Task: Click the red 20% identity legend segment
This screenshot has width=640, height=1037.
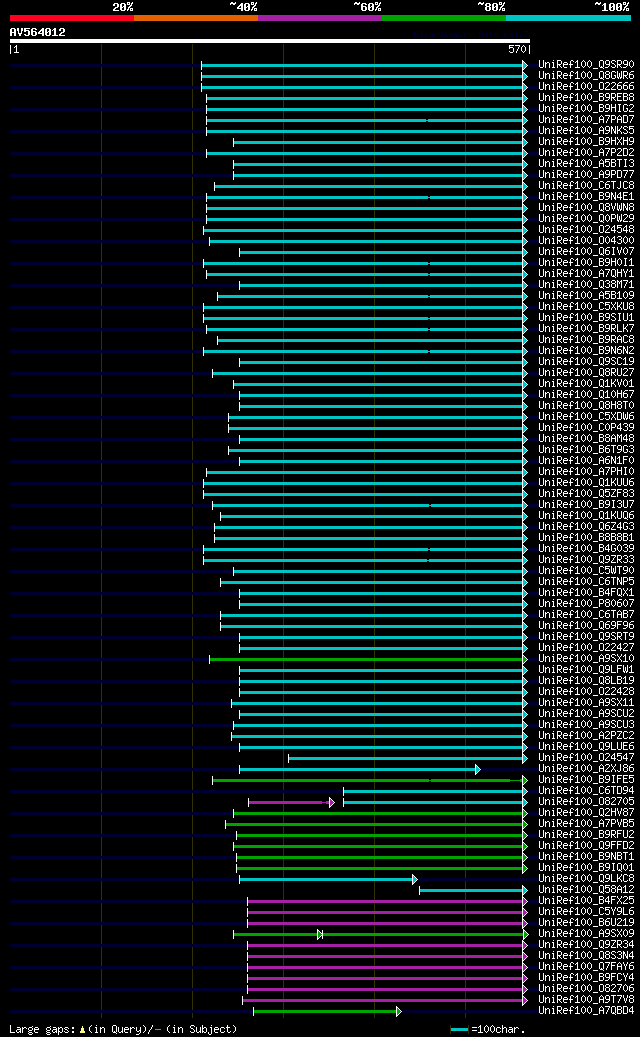Action: (72, 18)
